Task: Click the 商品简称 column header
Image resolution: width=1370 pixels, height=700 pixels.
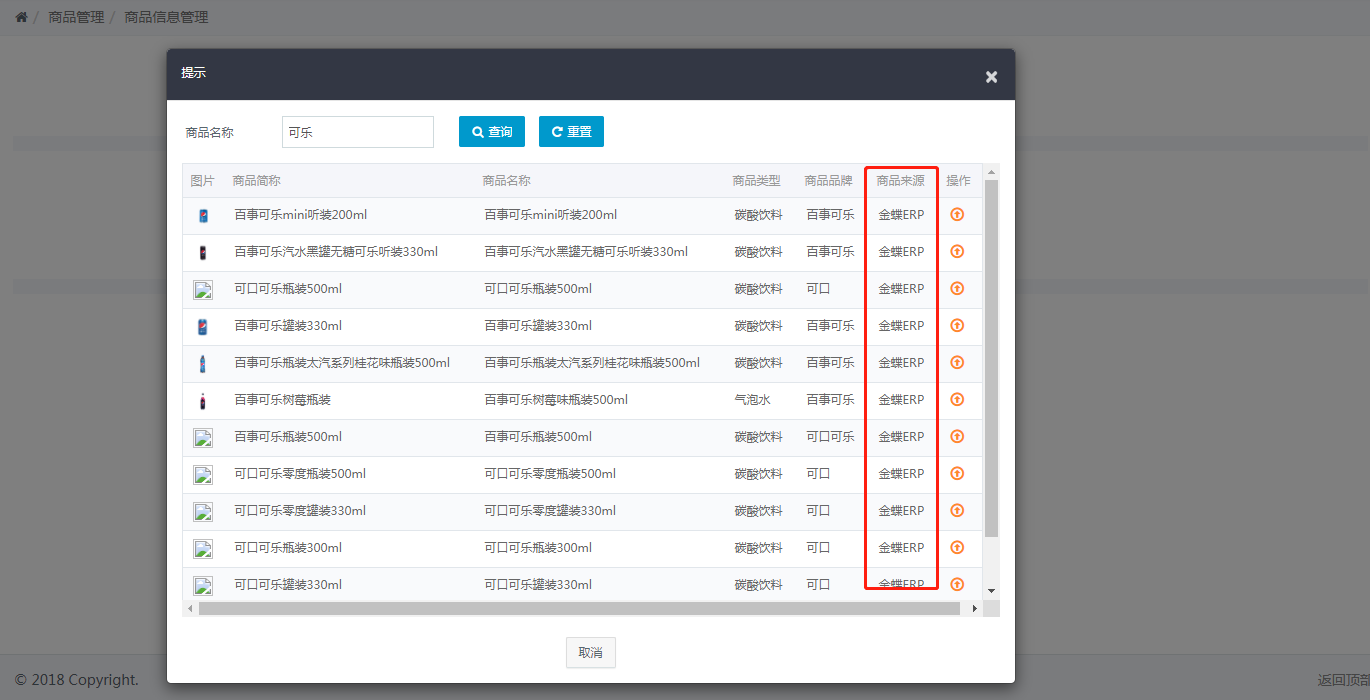Action: [x=257, y=181]
